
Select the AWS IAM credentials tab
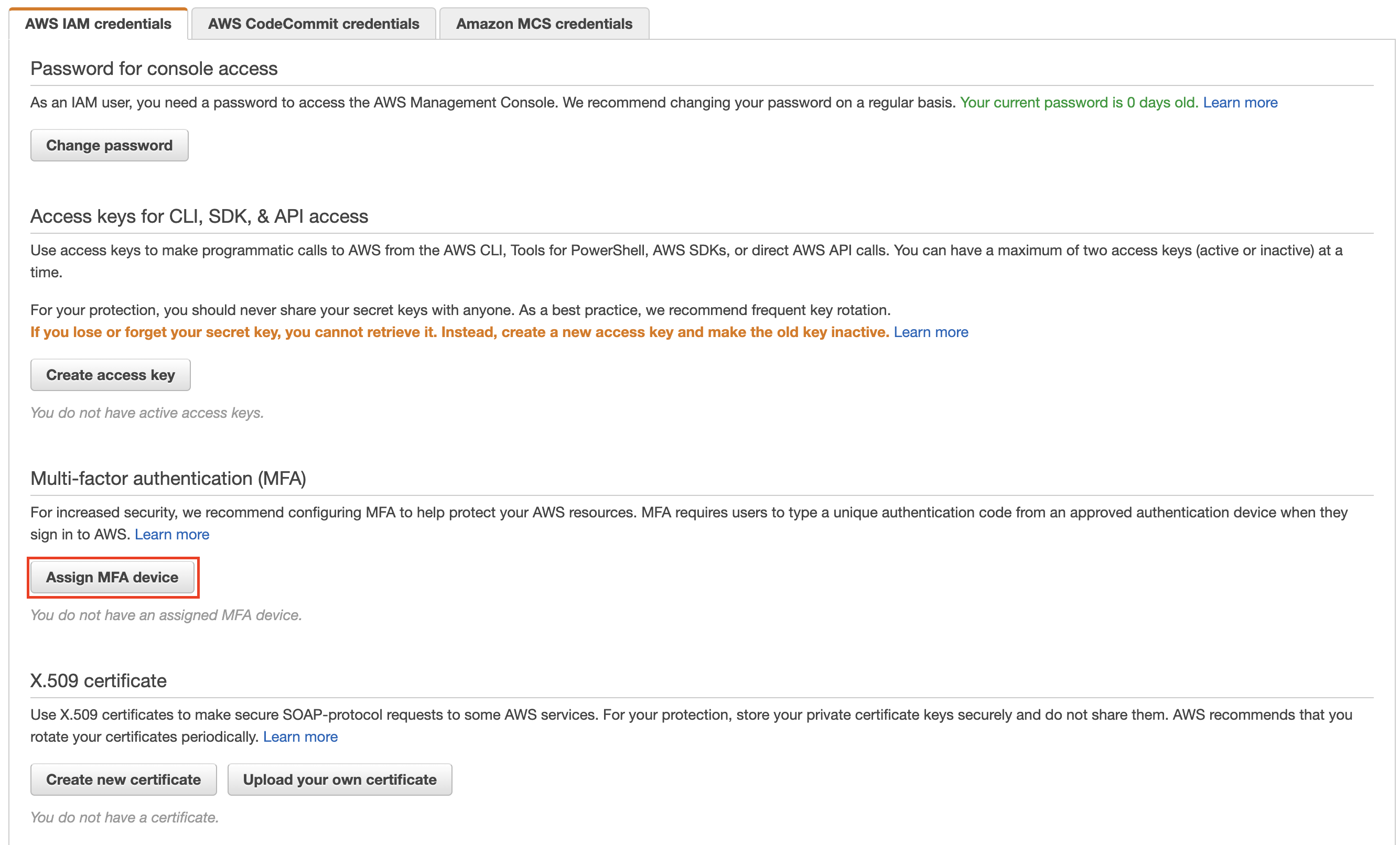pos(98,24)
